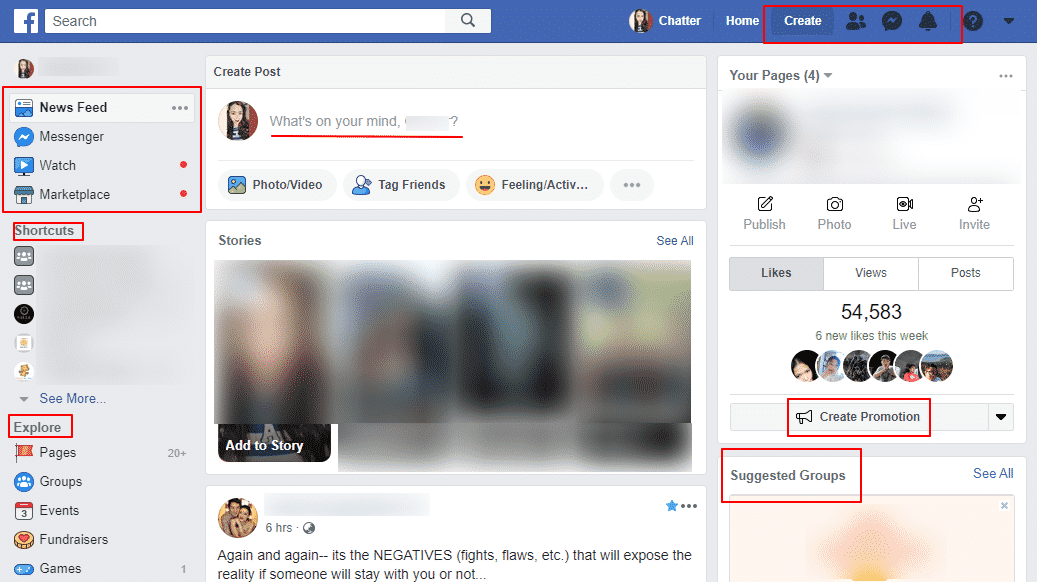This screenshot has width=1037, height=582.
Task: Switch to the Views tab
Action: tap(870, 273)
